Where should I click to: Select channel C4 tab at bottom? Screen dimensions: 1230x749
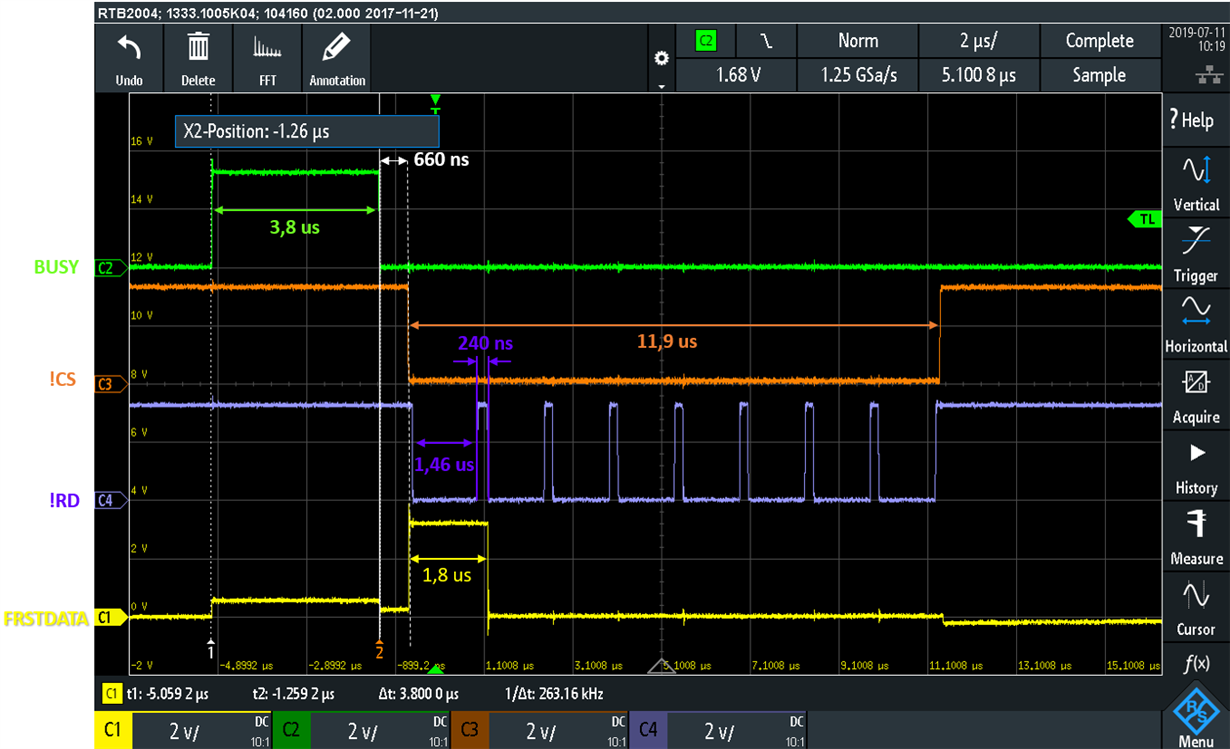click(647, 731)
